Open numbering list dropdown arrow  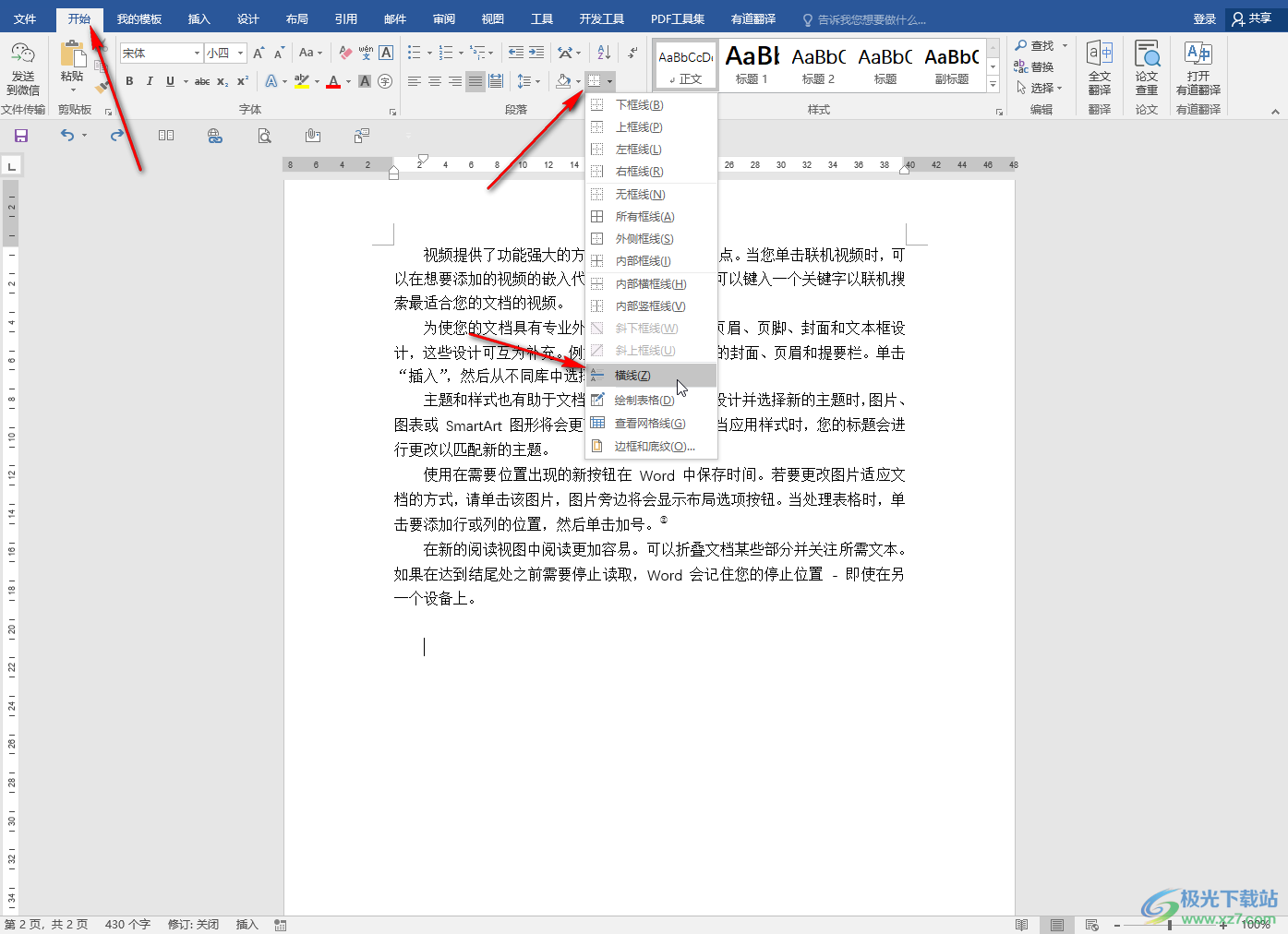click(x=461, y=53)
